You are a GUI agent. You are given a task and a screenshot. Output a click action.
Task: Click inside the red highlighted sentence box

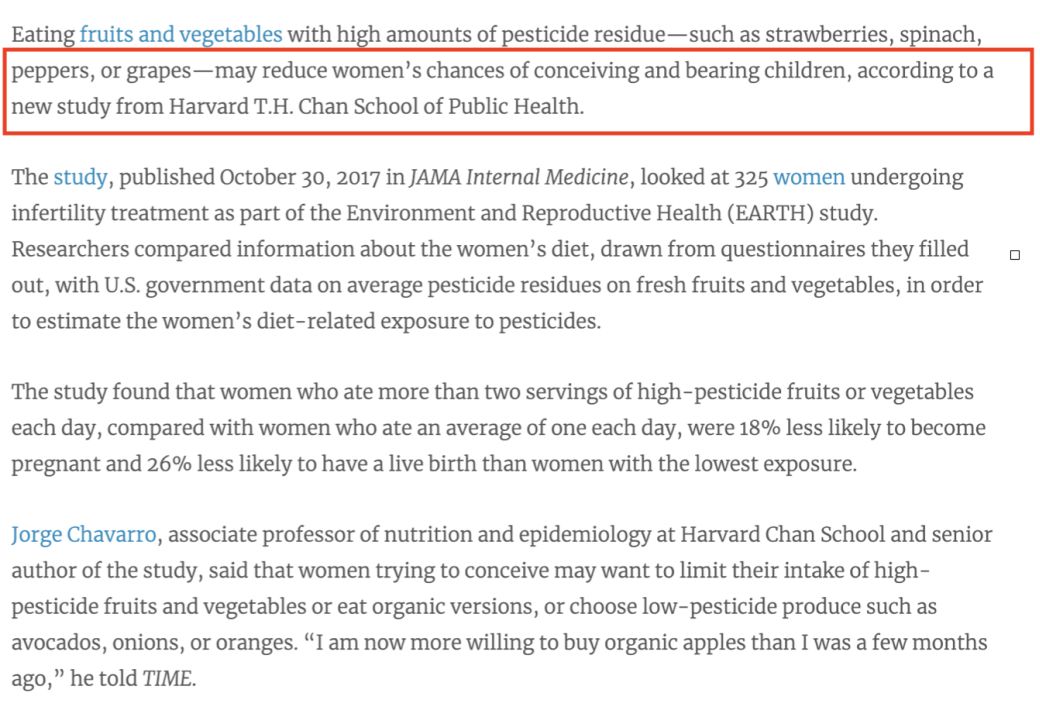[x=500, y=89]
